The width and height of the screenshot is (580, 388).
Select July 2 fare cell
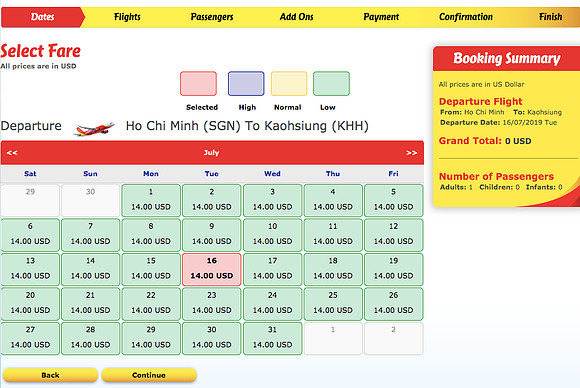[212, 200]
